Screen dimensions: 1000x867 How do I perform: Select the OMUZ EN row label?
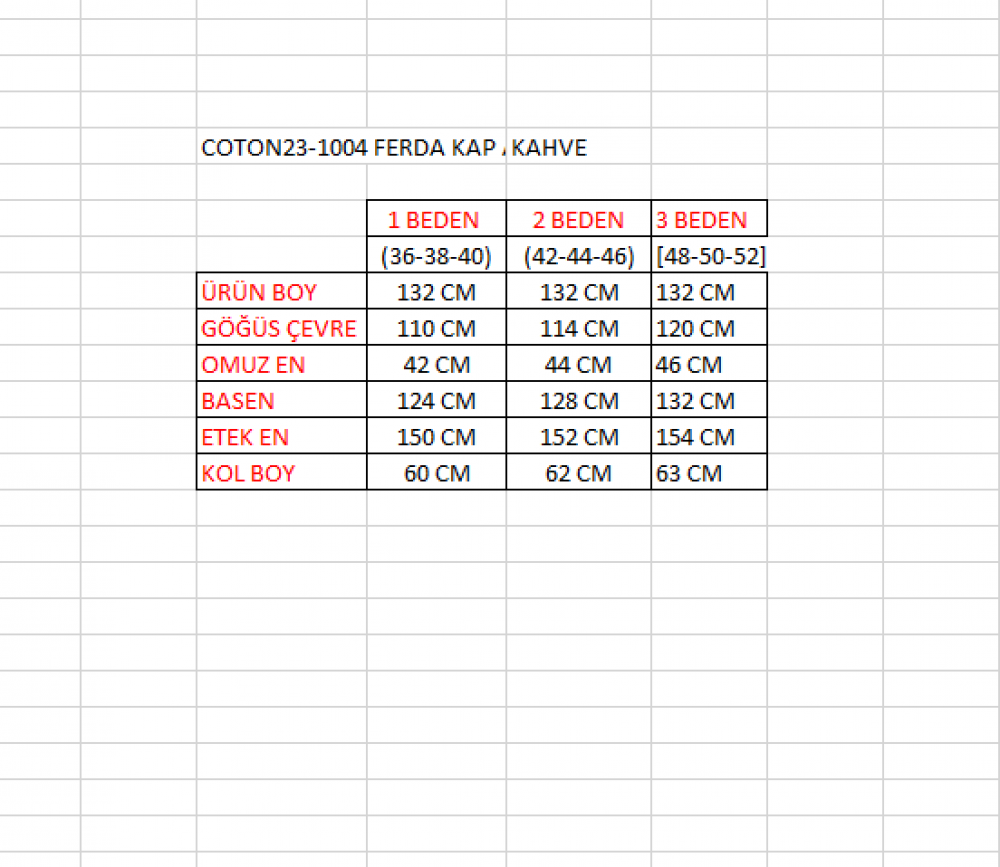(282, 364)
